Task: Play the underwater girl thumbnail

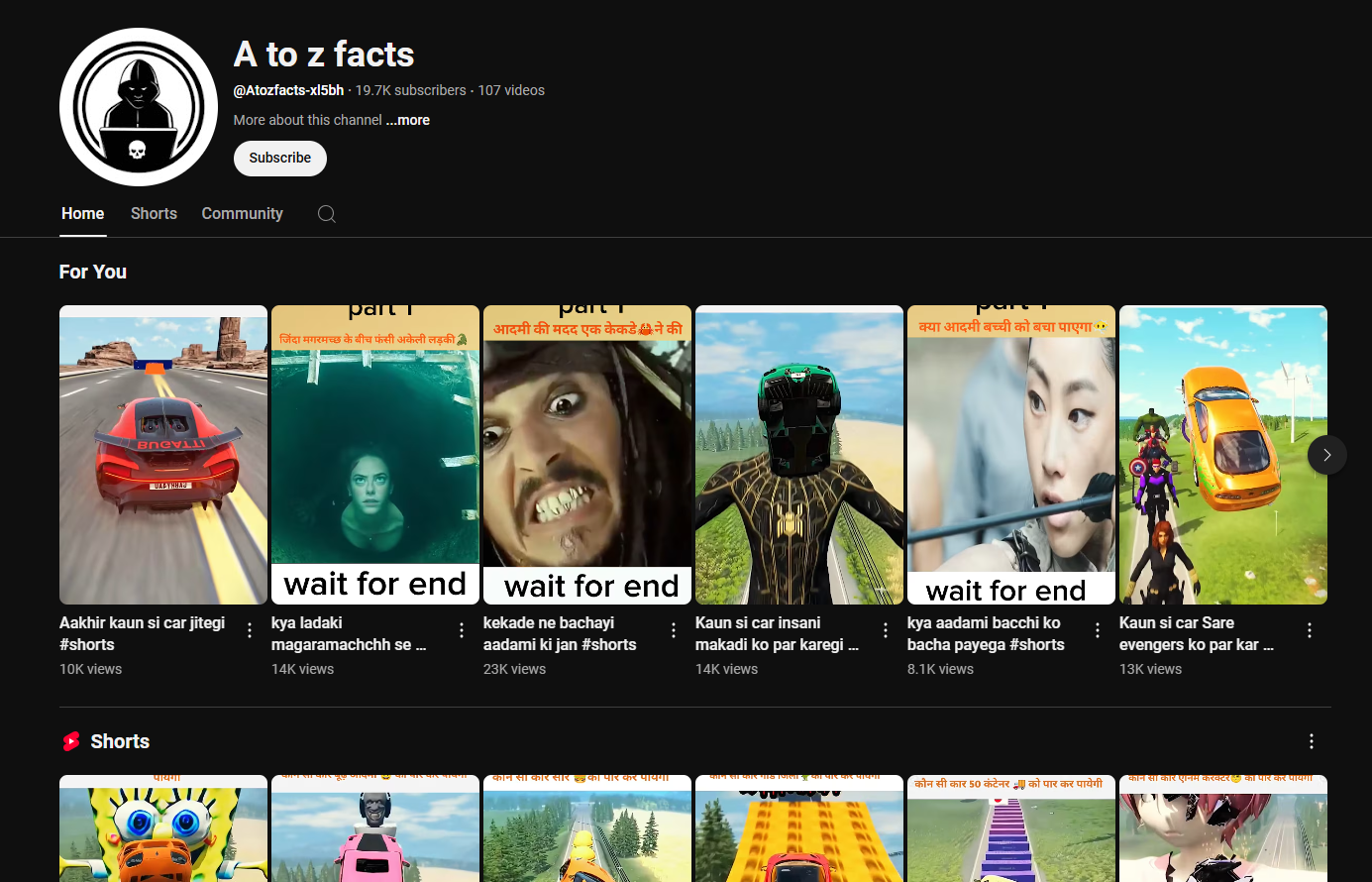Action: pyautogui.click(x=375, y=455)
